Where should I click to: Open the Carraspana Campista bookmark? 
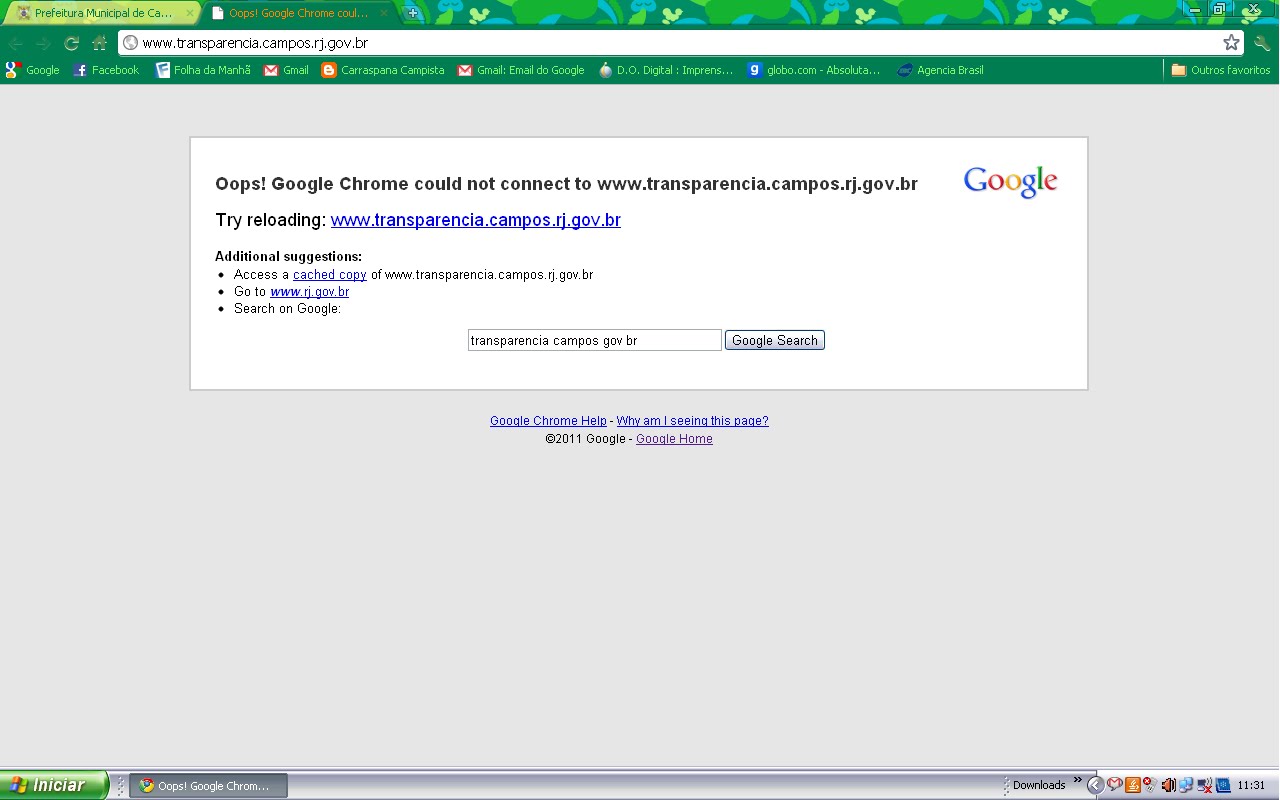383,70
